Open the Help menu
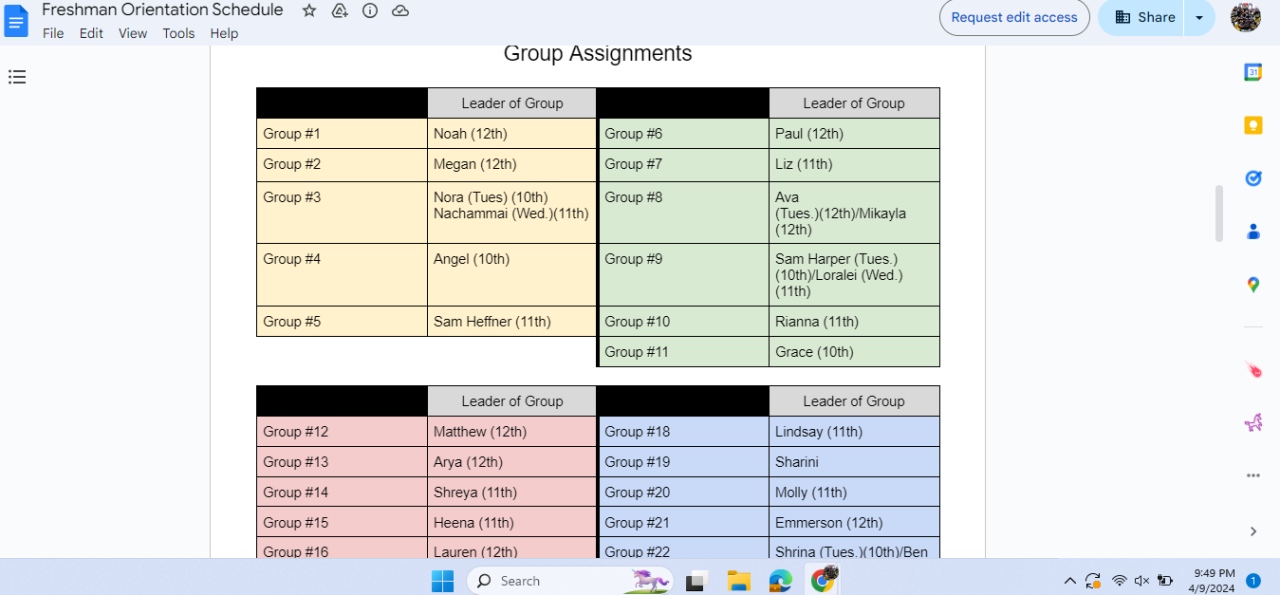Viewport: 1280px width, 595px height. coord(224,33)
